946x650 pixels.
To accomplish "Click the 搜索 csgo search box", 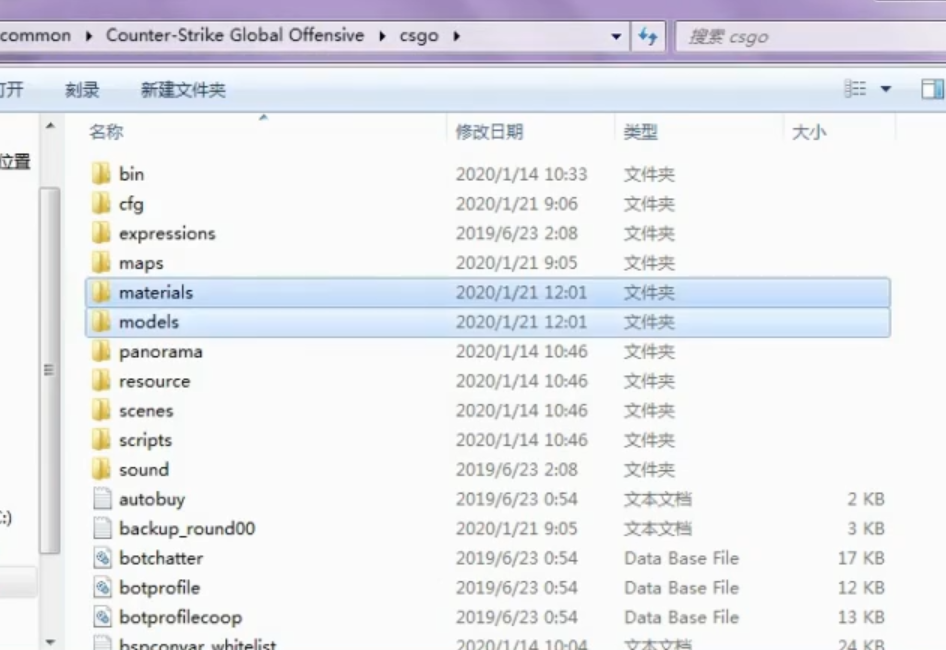I will 810,37.
